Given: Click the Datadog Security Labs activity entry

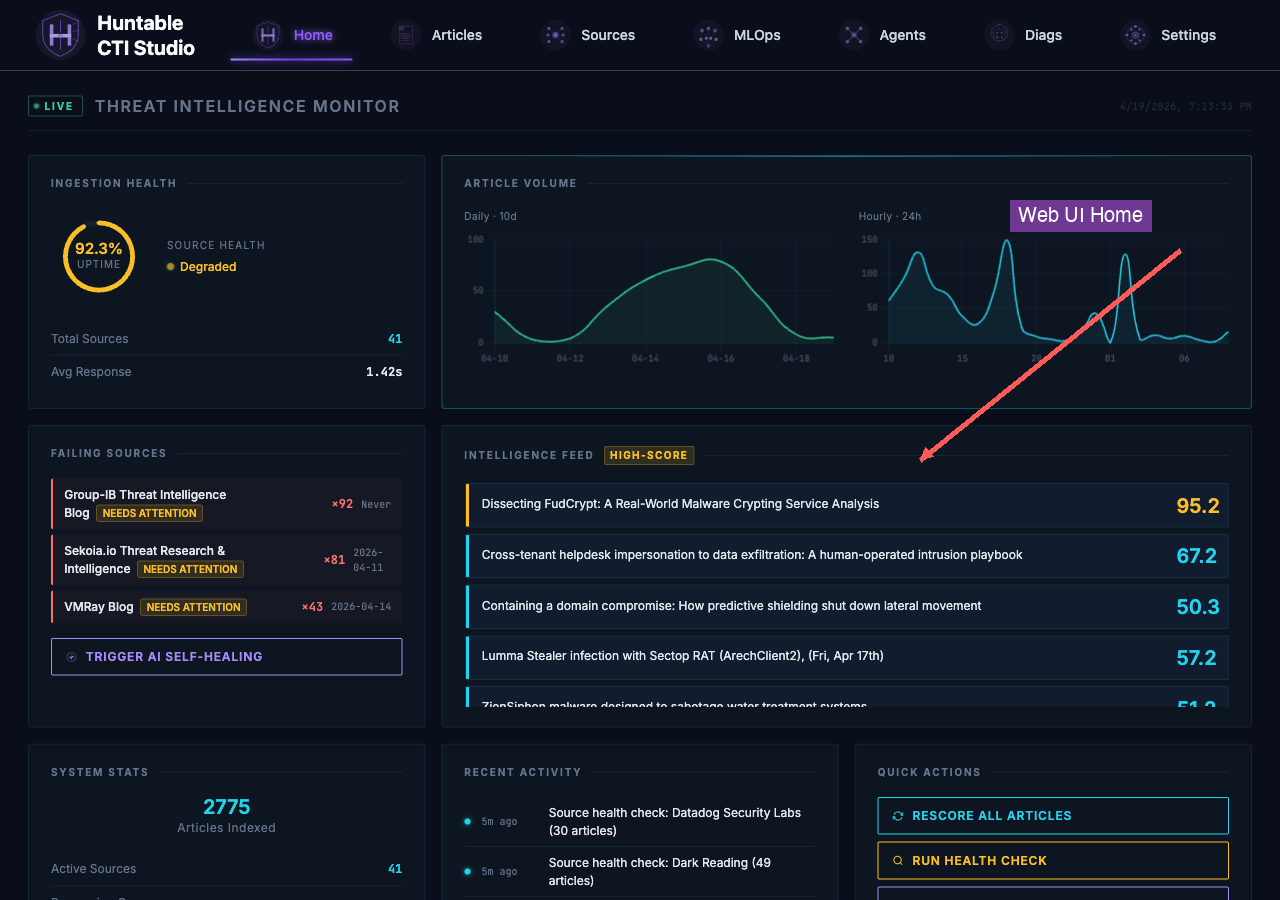Looking at the screenshot, I should tap(640, 822).
